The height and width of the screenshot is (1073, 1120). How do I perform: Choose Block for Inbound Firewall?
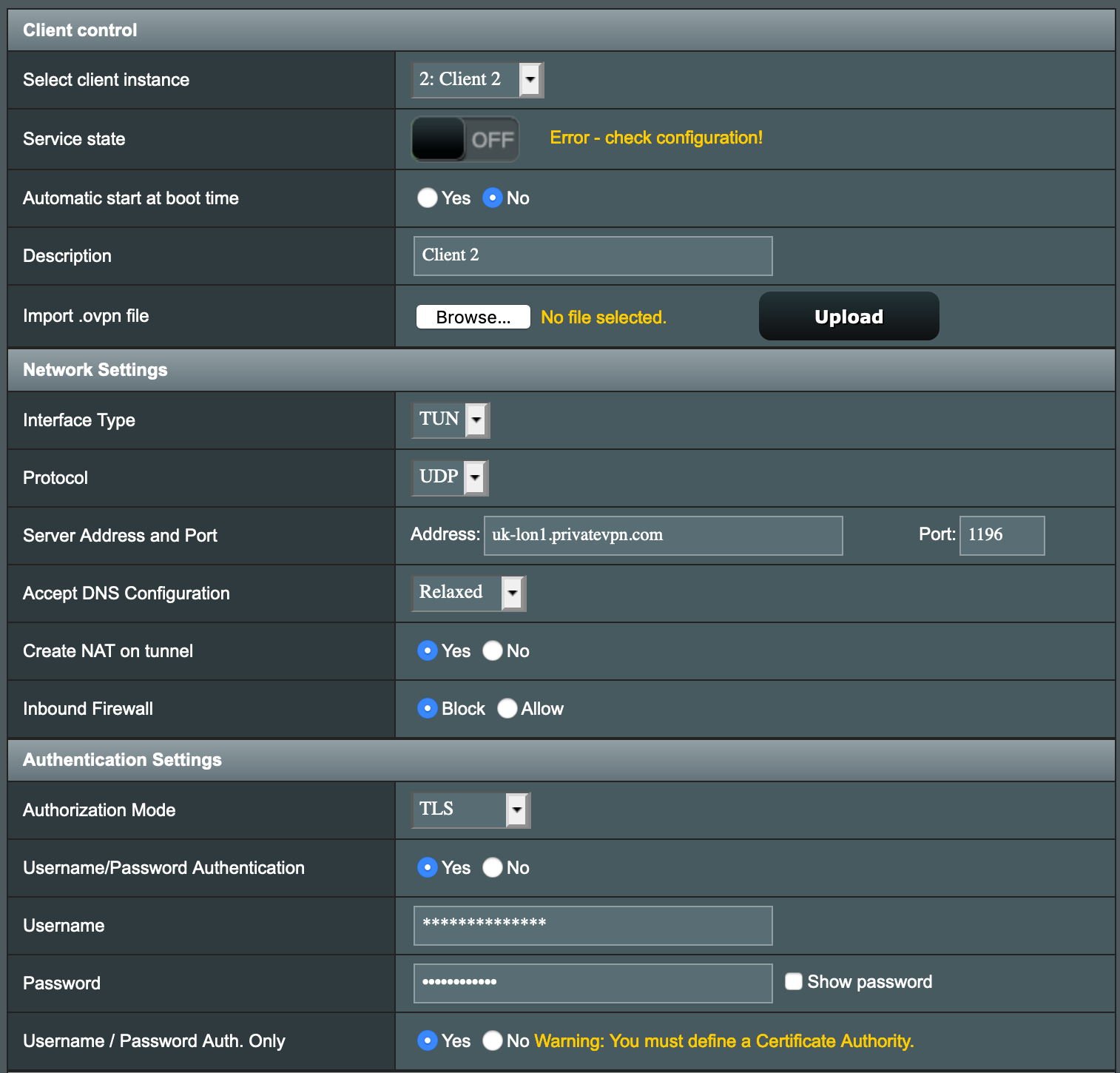[x=427, y=708]
